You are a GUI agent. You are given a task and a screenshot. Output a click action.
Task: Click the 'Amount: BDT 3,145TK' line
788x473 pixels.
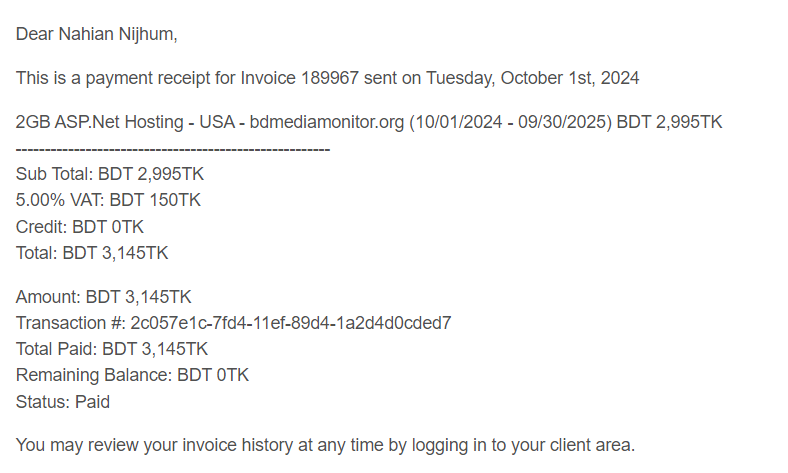(104, 297)
